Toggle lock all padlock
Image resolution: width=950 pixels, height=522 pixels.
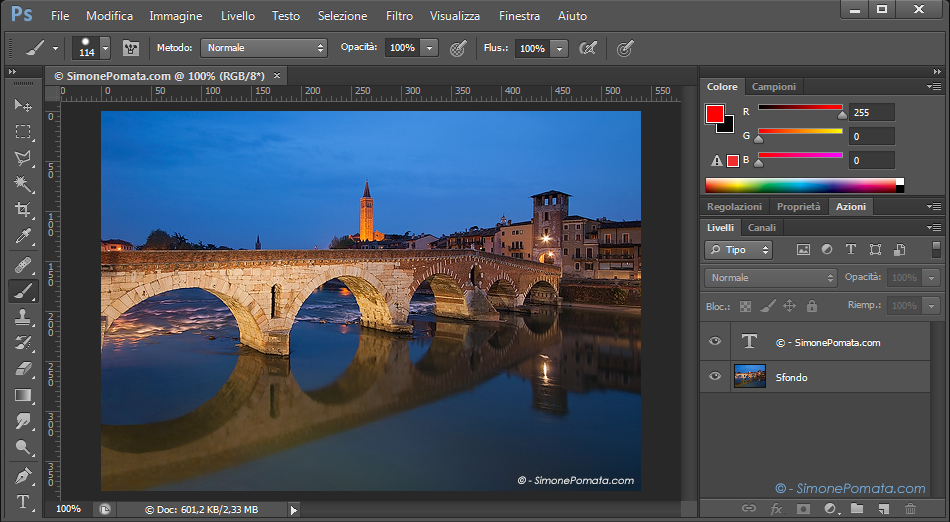[x=812, y=306]
